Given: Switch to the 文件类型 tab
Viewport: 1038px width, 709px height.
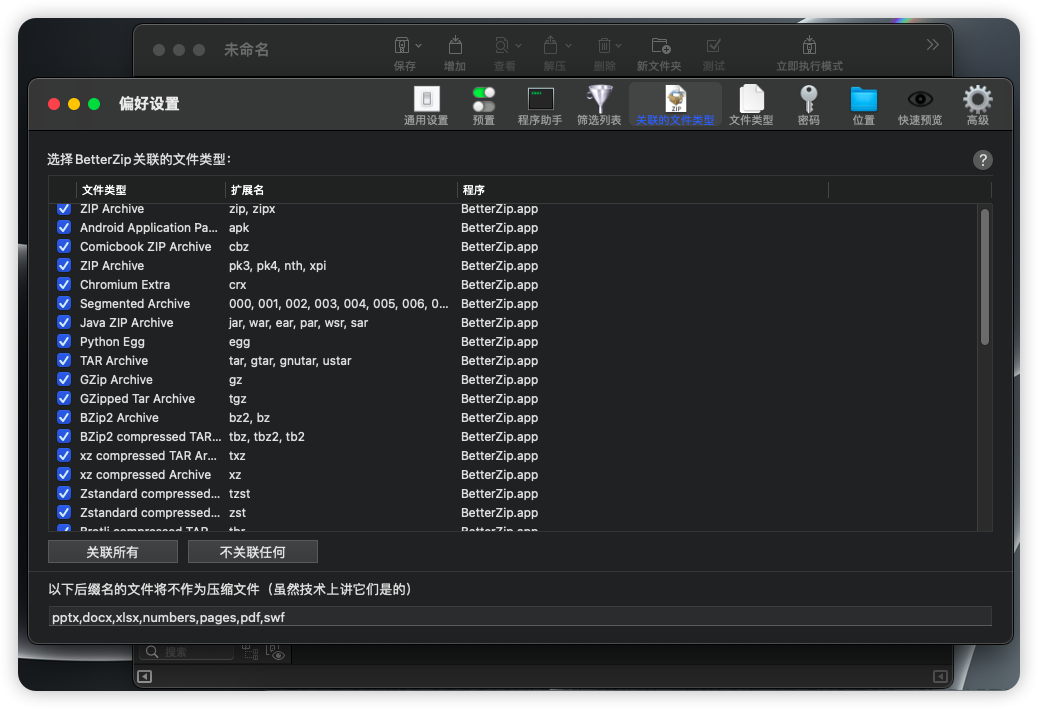Looking at the screenshot, I should coord(751,105).
